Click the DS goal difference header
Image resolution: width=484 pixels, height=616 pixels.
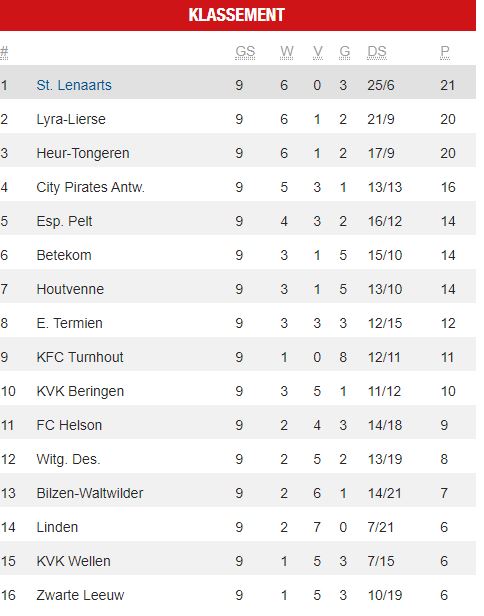[377, 51]
